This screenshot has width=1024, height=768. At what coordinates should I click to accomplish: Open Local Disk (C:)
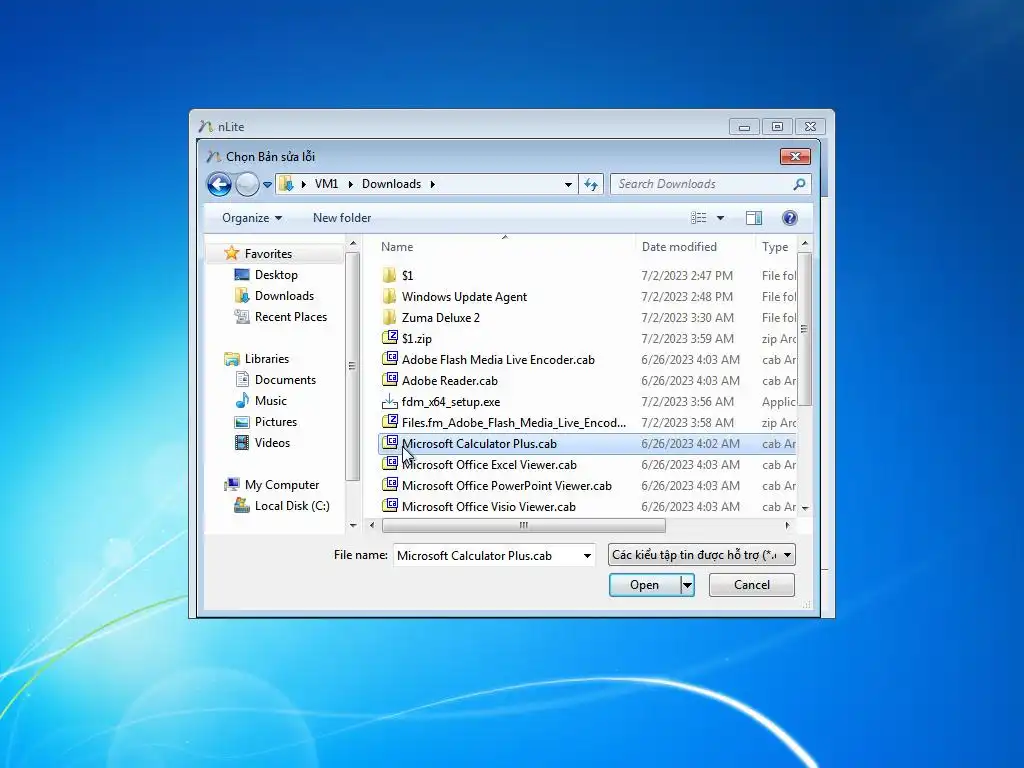point(292,505)
